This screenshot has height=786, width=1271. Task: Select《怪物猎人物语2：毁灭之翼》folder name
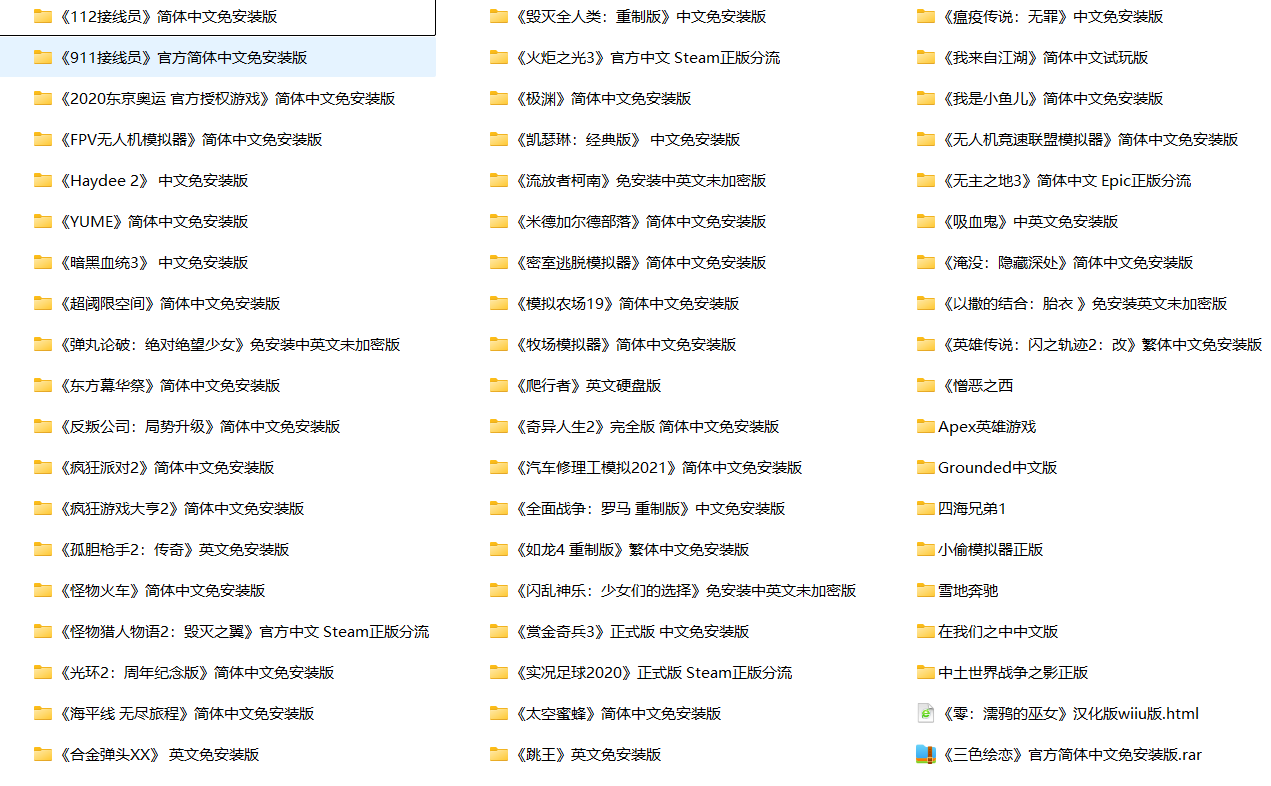244,631
